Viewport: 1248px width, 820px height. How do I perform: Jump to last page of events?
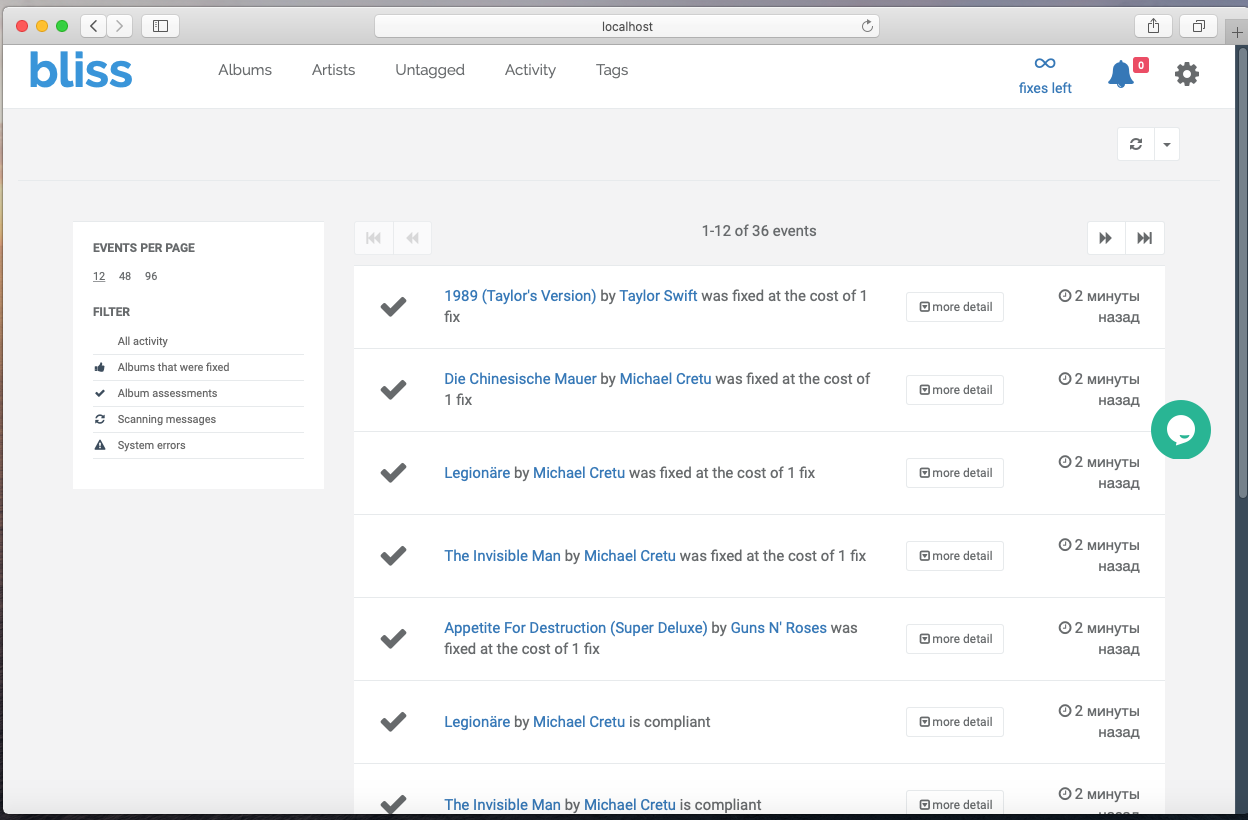(1145, 238)
